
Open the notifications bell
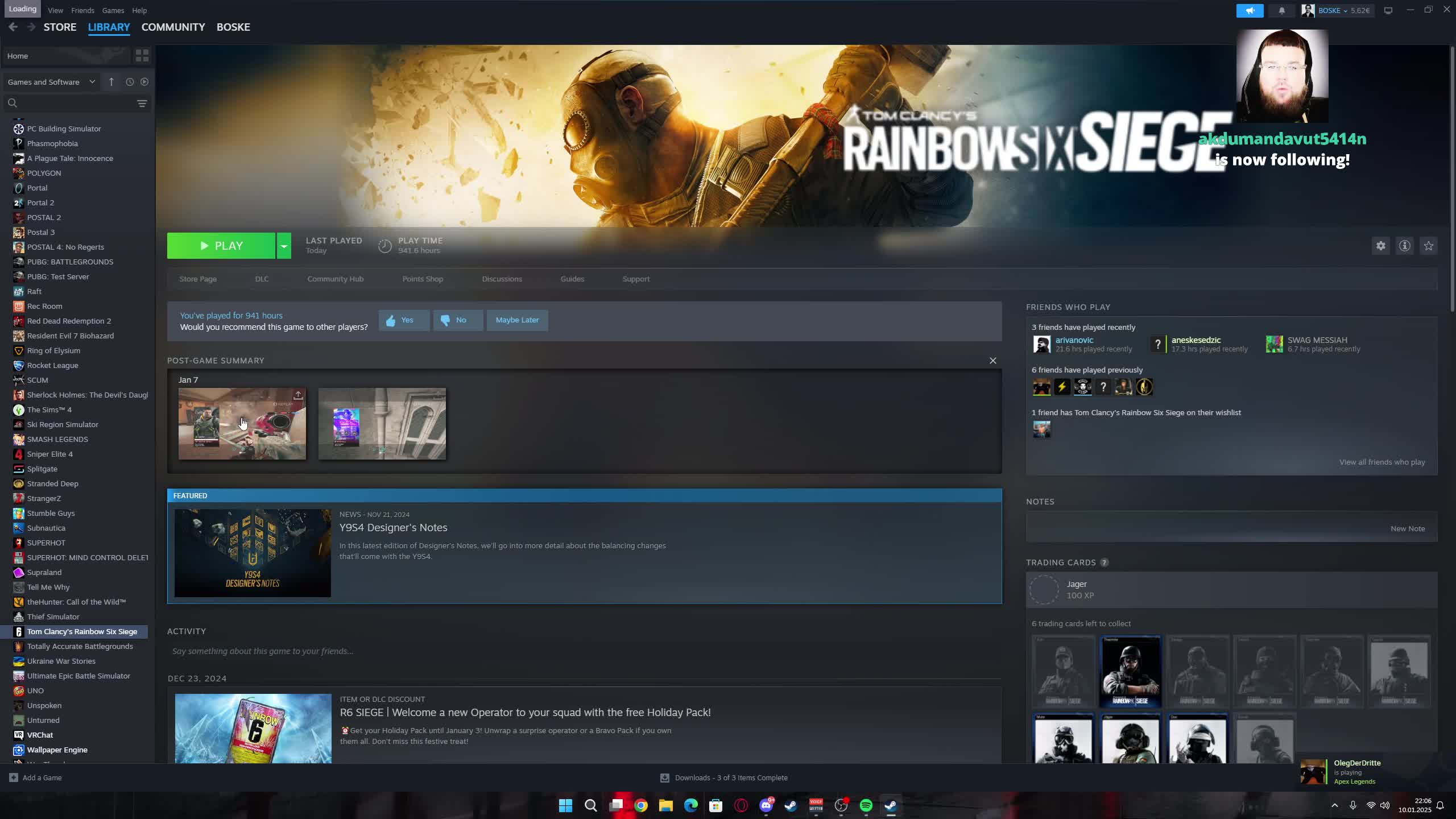click(1281, 10)
